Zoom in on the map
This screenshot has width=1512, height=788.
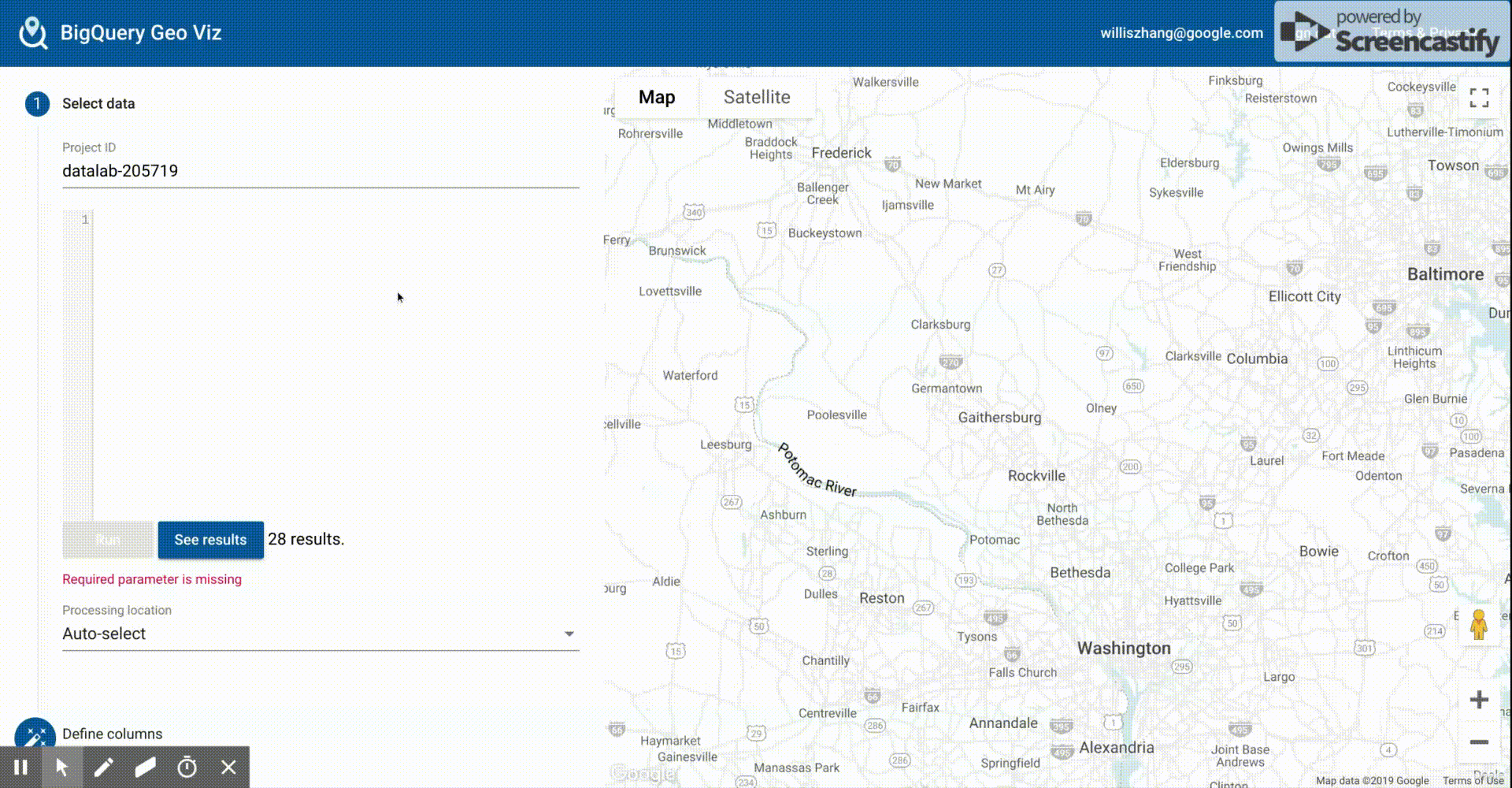pyautogui.click(x=1479, y=700)
